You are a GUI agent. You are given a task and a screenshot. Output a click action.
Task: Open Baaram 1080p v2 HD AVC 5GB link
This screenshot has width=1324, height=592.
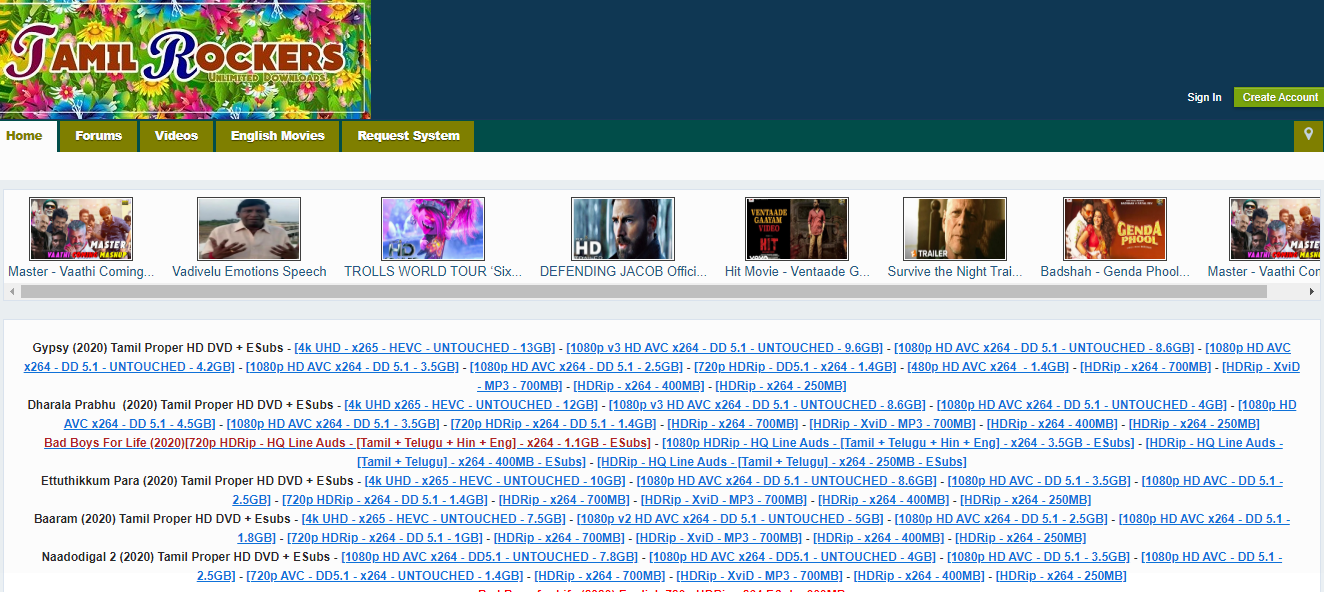tap(730, 519)
